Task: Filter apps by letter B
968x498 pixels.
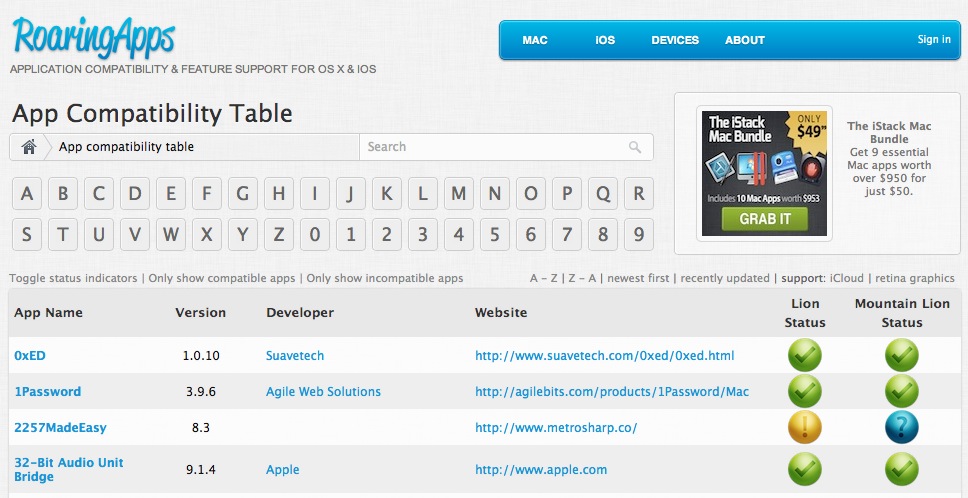Action: point(63,194)
